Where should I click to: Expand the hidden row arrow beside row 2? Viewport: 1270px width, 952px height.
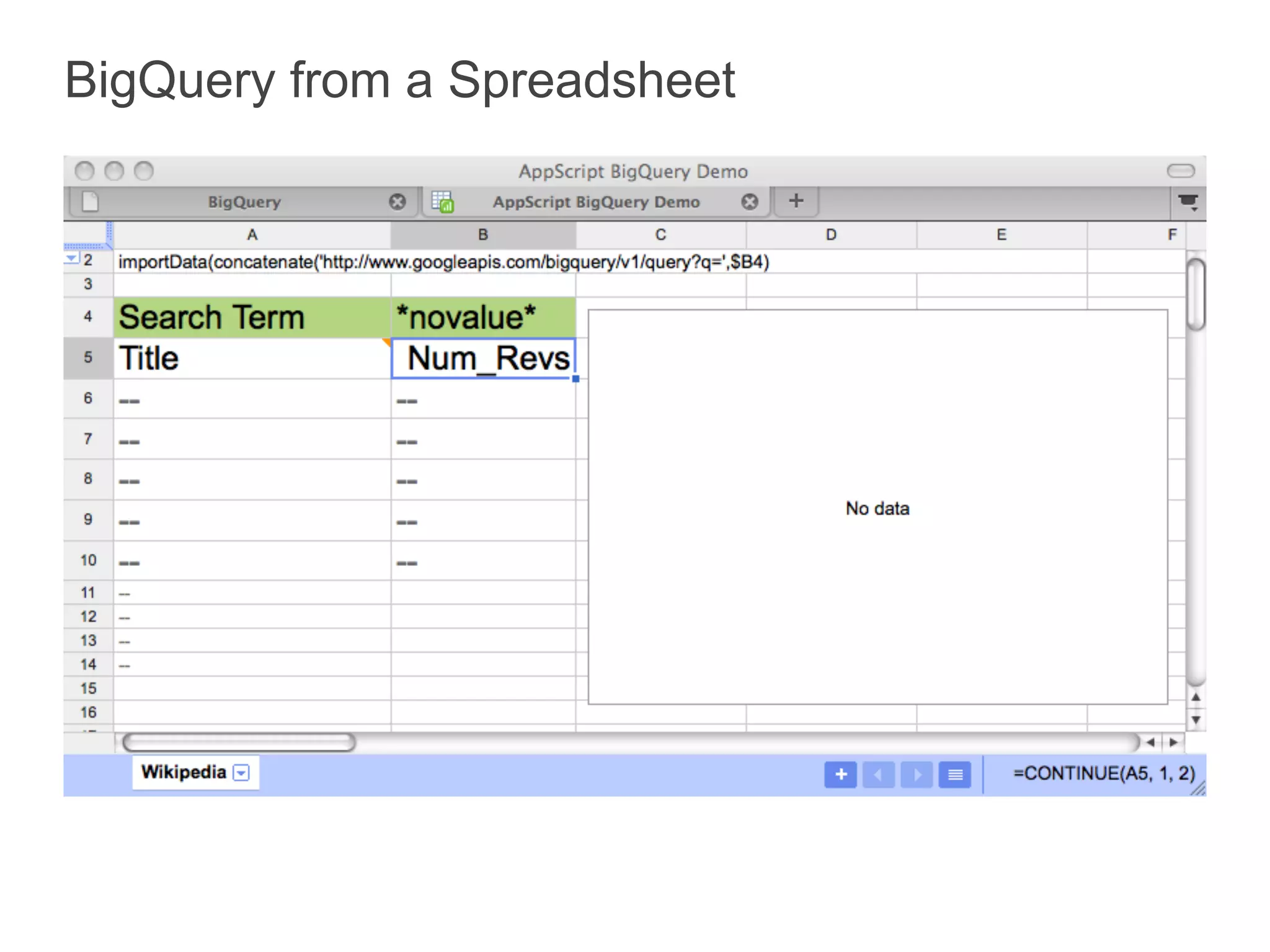72,258
